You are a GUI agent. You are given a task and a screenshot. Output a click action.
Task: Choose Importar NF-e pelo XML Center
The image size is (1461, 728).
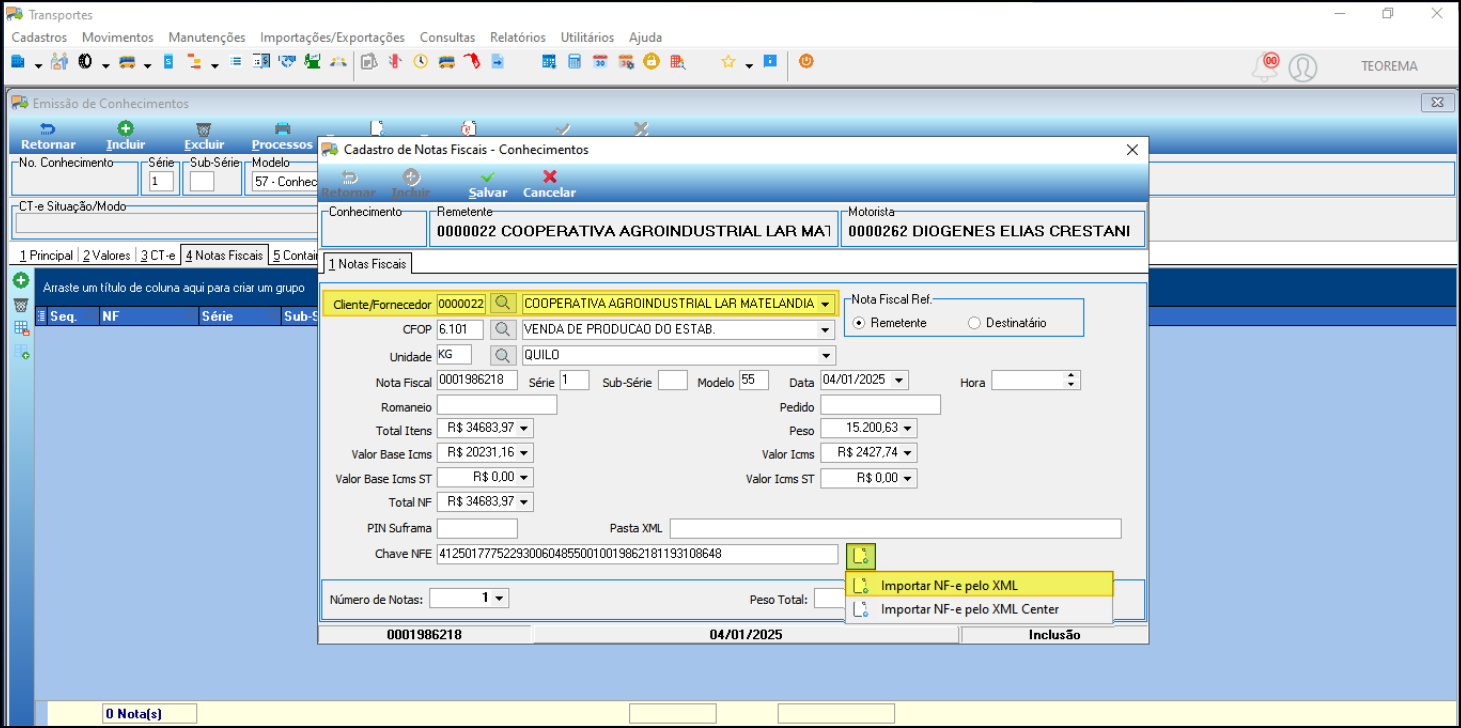tap(979, 609)
